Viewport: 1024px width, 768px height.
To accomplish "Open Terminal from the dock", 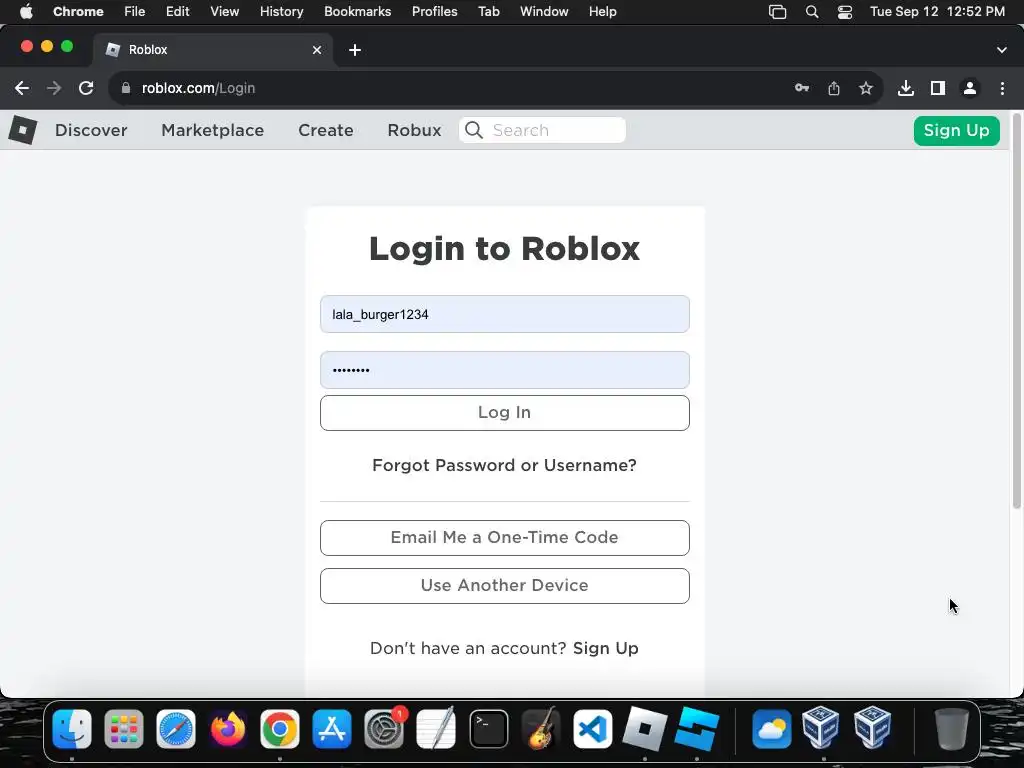I will tap(488, 729).
